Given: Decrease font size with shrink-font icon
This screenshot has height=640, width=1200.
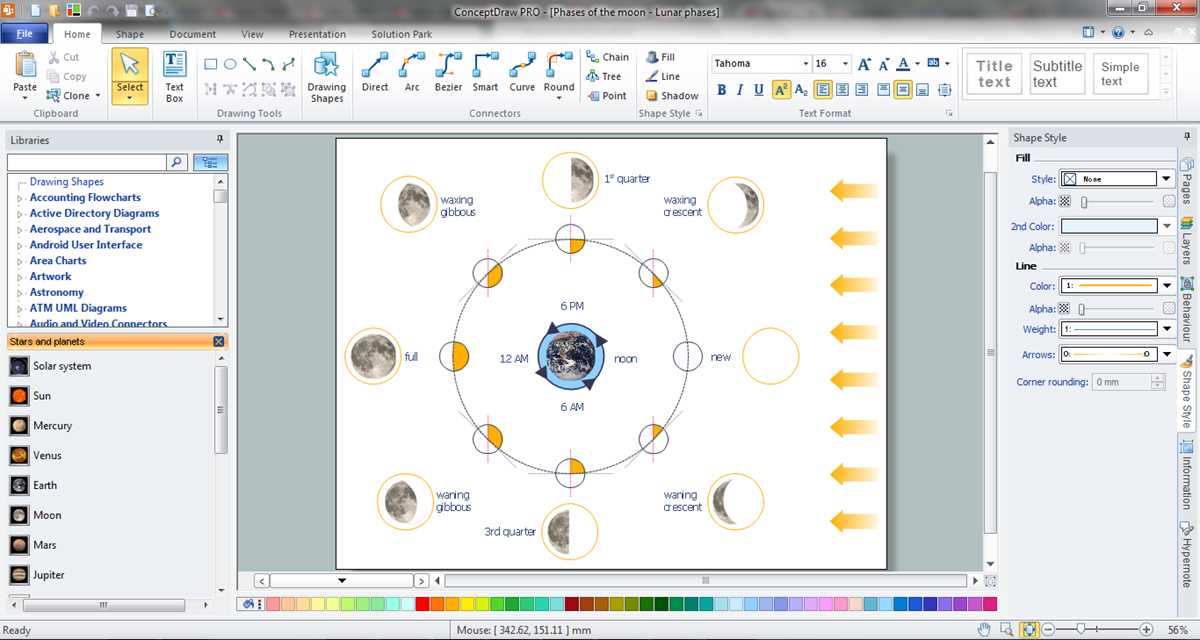Looking at the screenshot, I should (883, 64).
